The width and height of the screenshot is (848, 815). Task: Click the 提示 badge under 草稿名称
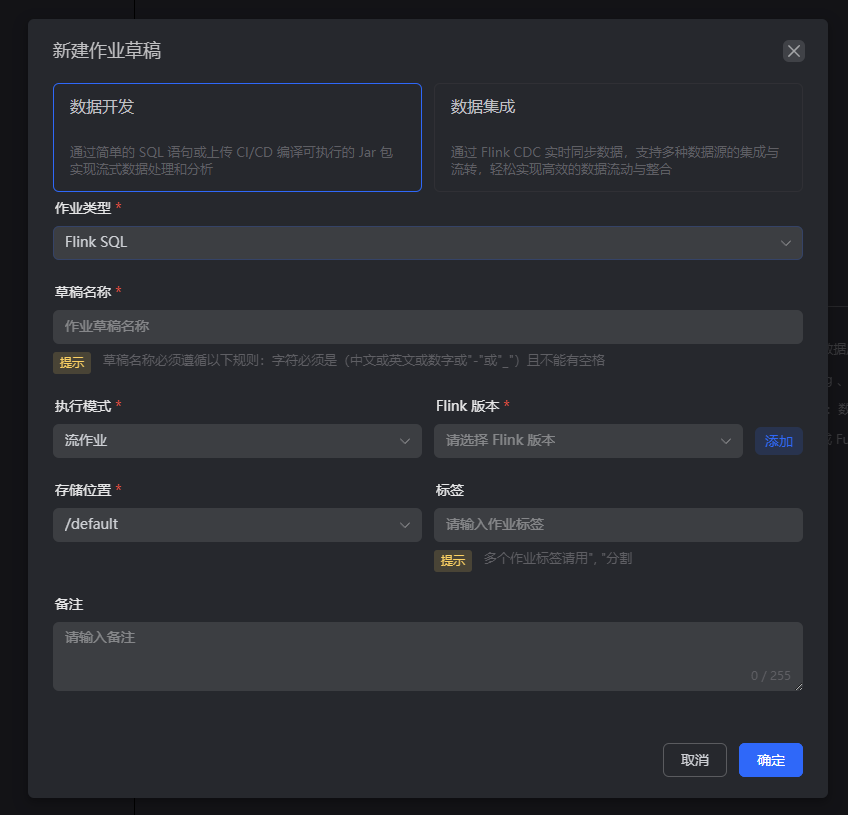pos(72,362)
